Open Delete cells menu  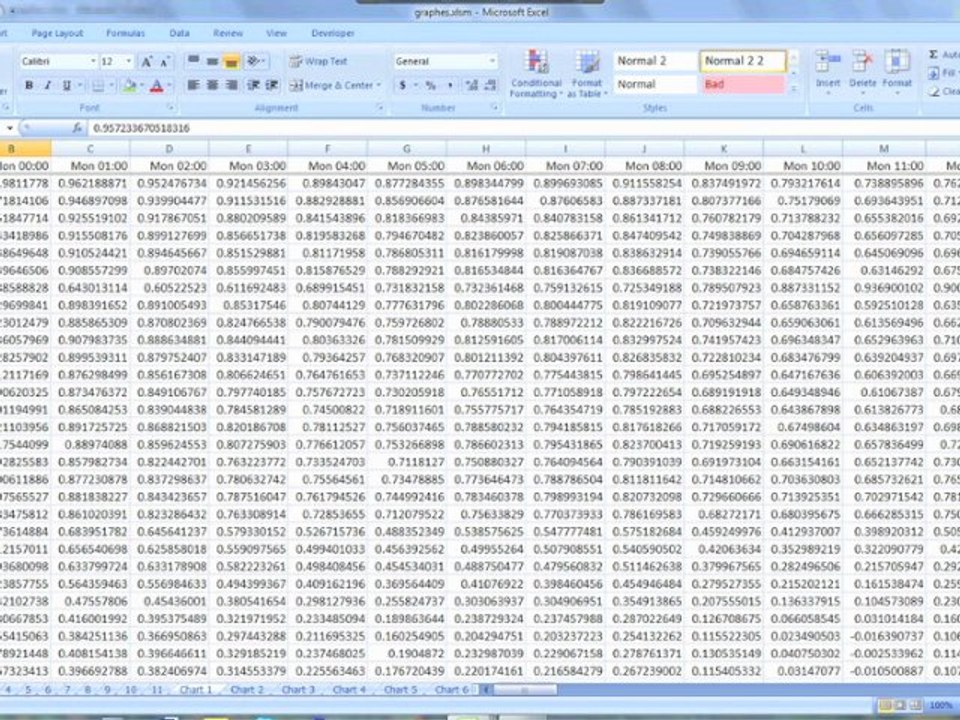pyautogui.click(x=863, y=72)
